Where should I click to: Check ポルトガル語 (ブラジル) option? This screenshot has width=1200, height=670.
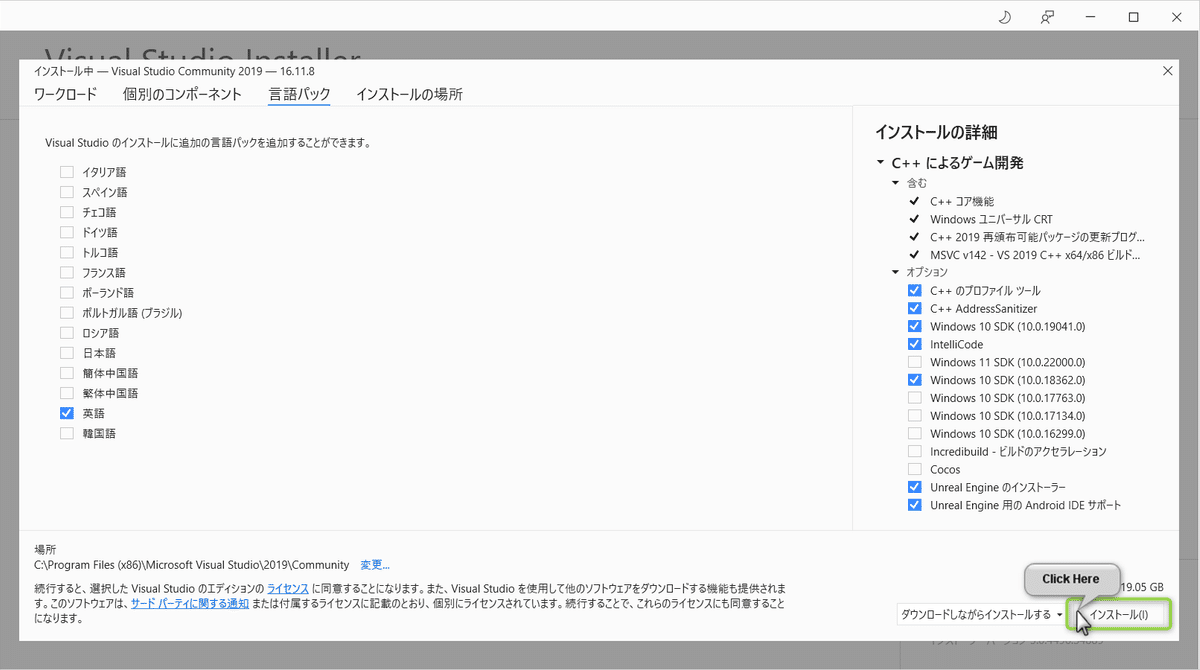(67, 312)
